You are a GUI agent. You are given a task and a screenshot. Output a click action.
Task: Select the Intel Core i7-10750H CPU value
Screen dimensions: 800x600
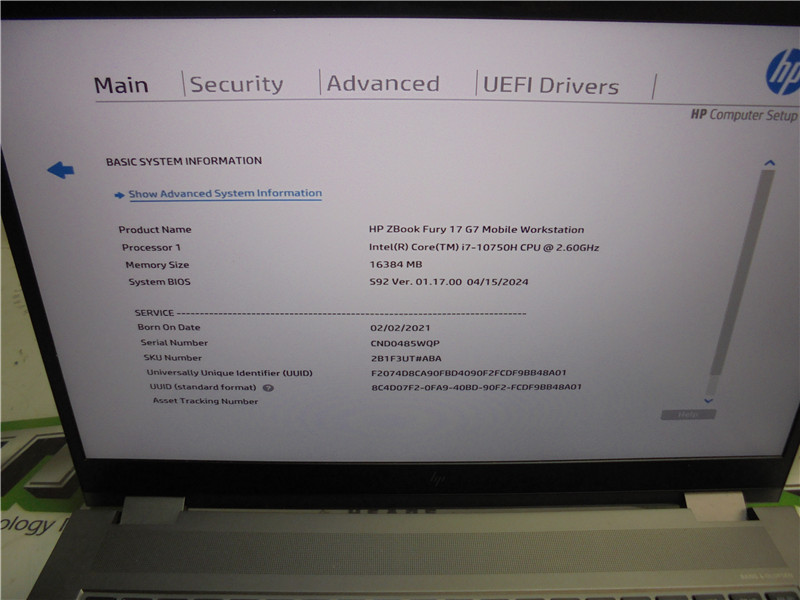point(484,247)
